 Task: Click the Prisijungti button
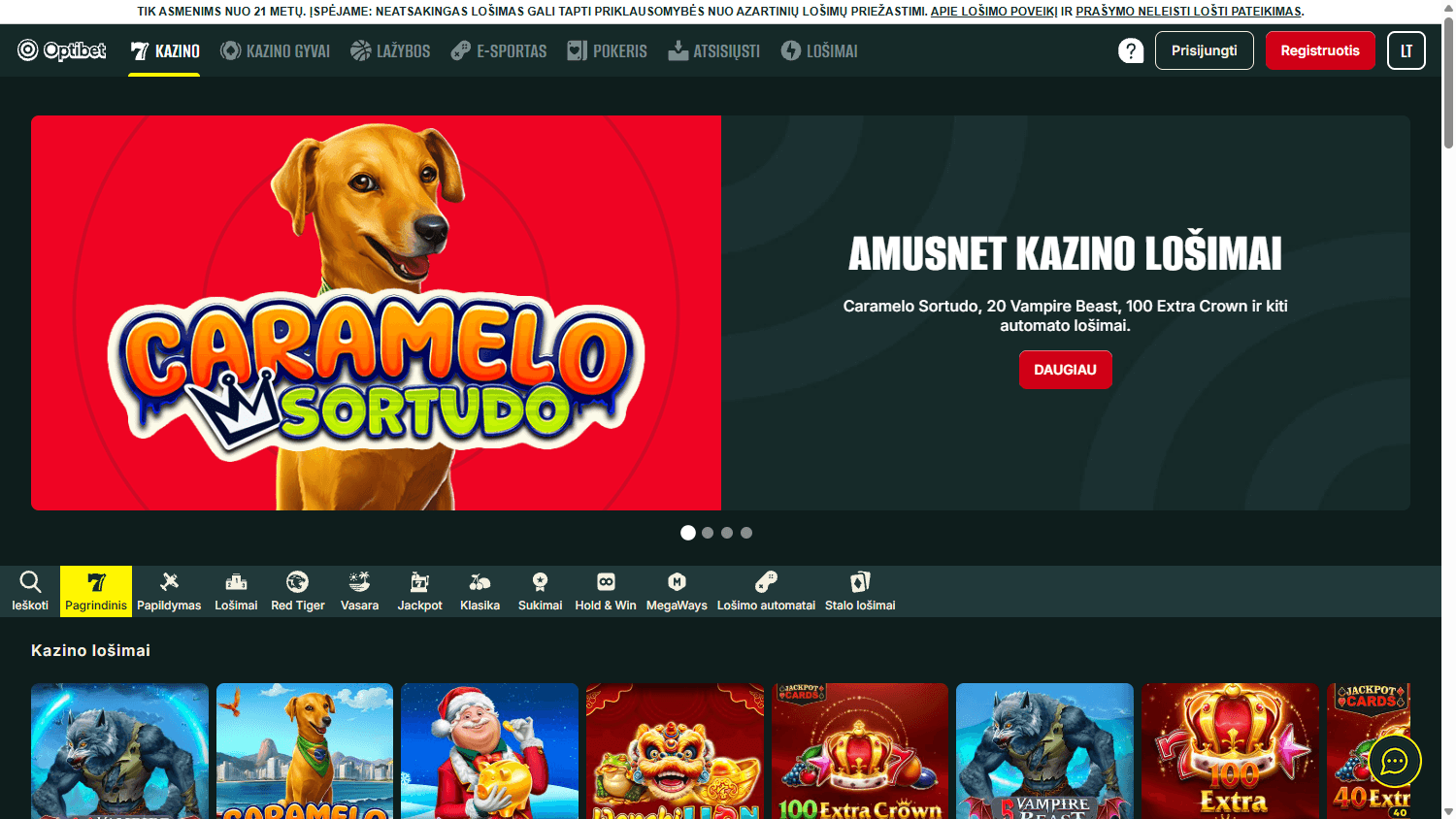pos(1204,50)
